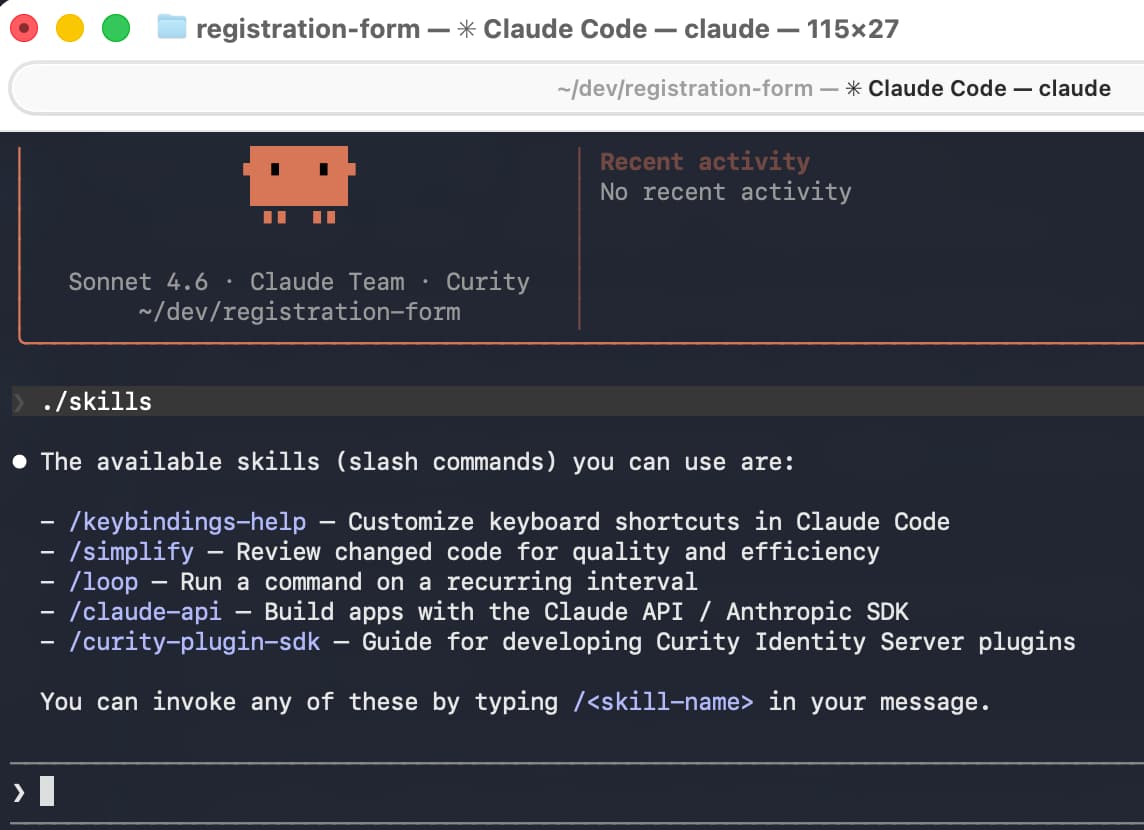Click the green zoom window button
The width and height of the screenshot is (1144, 830).
(115, 28)
